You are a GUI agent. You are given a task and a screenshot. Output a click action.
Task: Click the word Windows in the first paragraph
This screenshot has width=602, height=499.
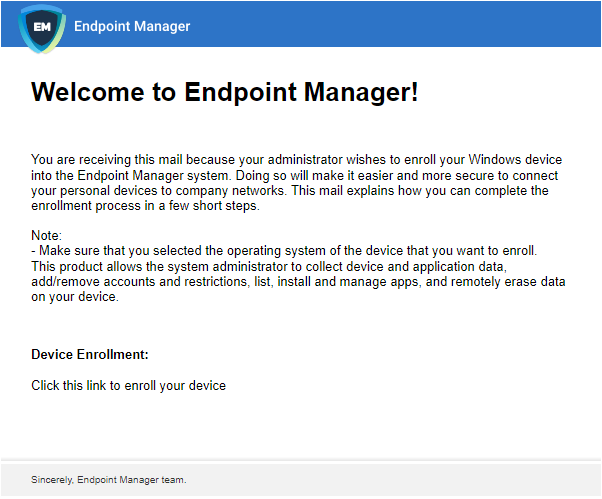coord(495,159)
